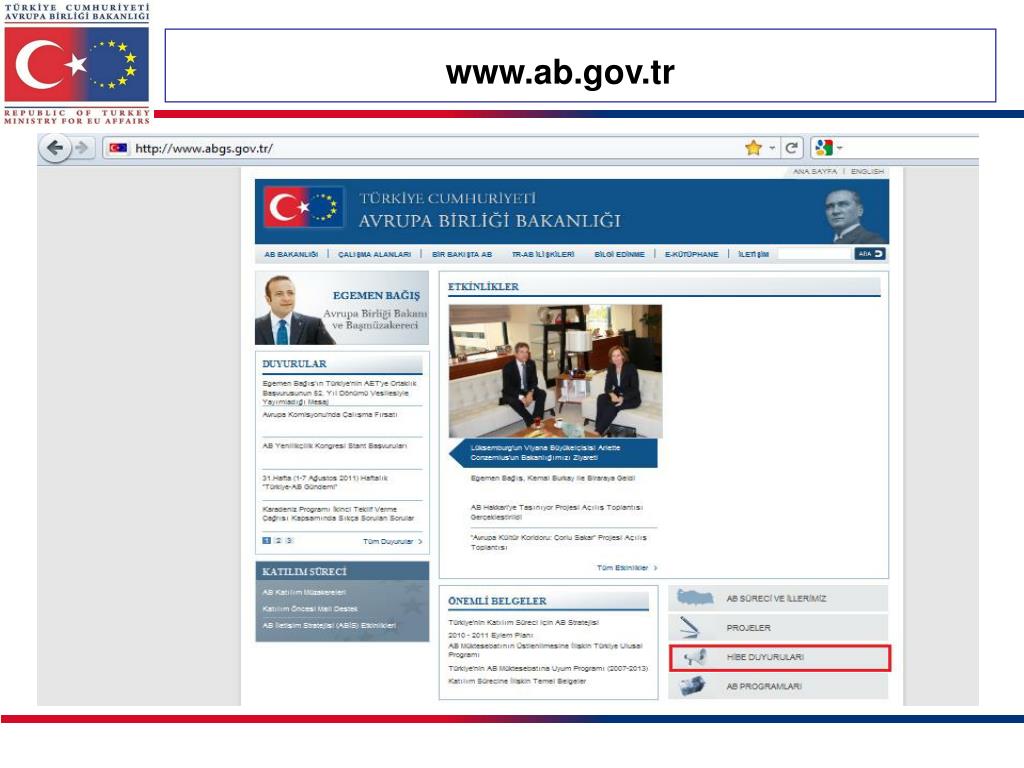Bookmark the page with the star icon
The width and height of the screenshot is (1024, 768).
tap(754, 148)
